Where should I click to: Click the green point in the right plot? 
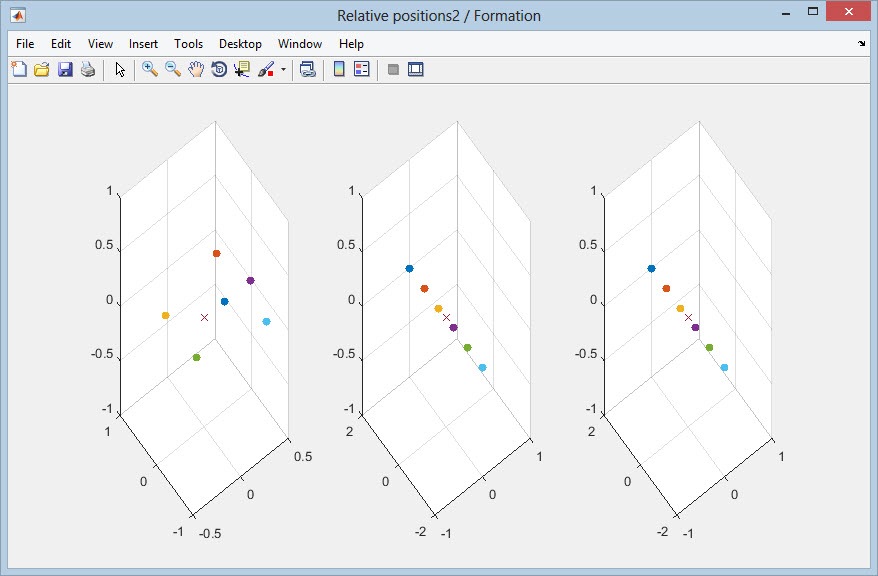pyautogui.click(x=709, y=348)
